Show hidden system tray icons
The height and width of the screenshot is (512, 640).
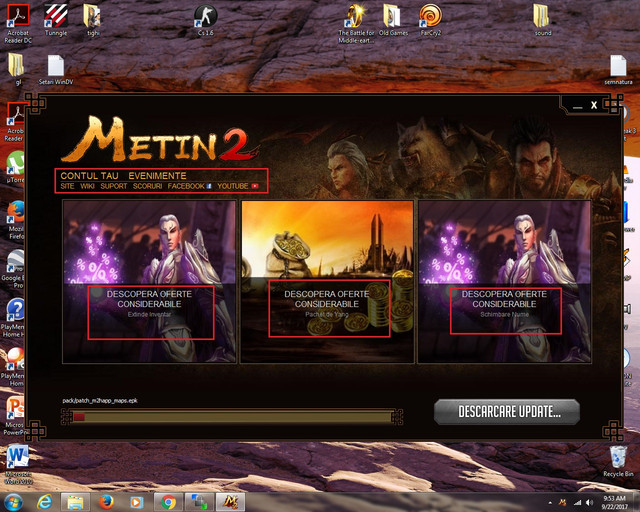[x=550, y=503]
